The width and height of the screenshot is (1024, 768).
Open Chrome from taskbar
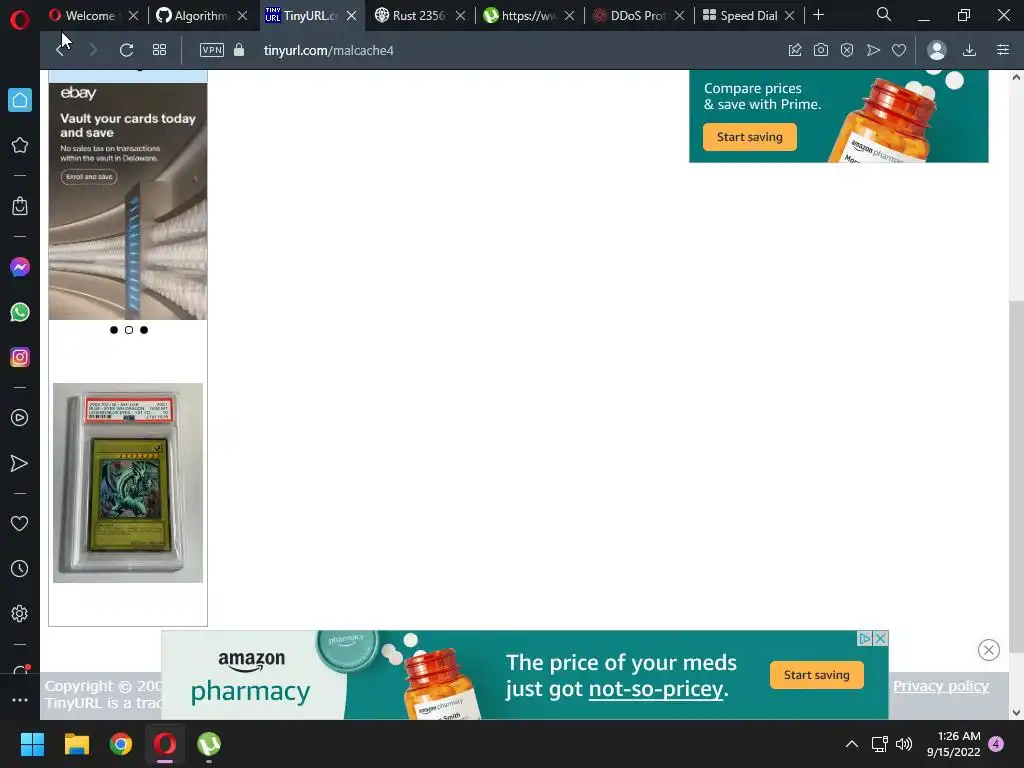pos(121,744)
